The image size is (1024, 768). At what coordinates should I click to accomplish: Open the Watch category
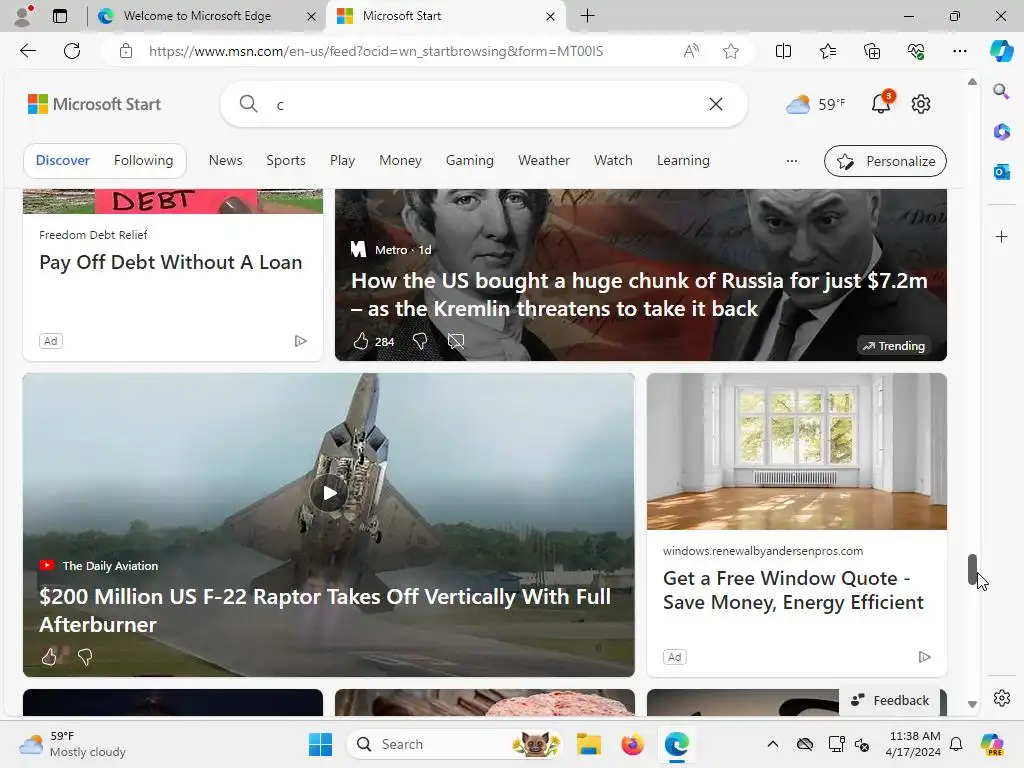coord(613,161)
